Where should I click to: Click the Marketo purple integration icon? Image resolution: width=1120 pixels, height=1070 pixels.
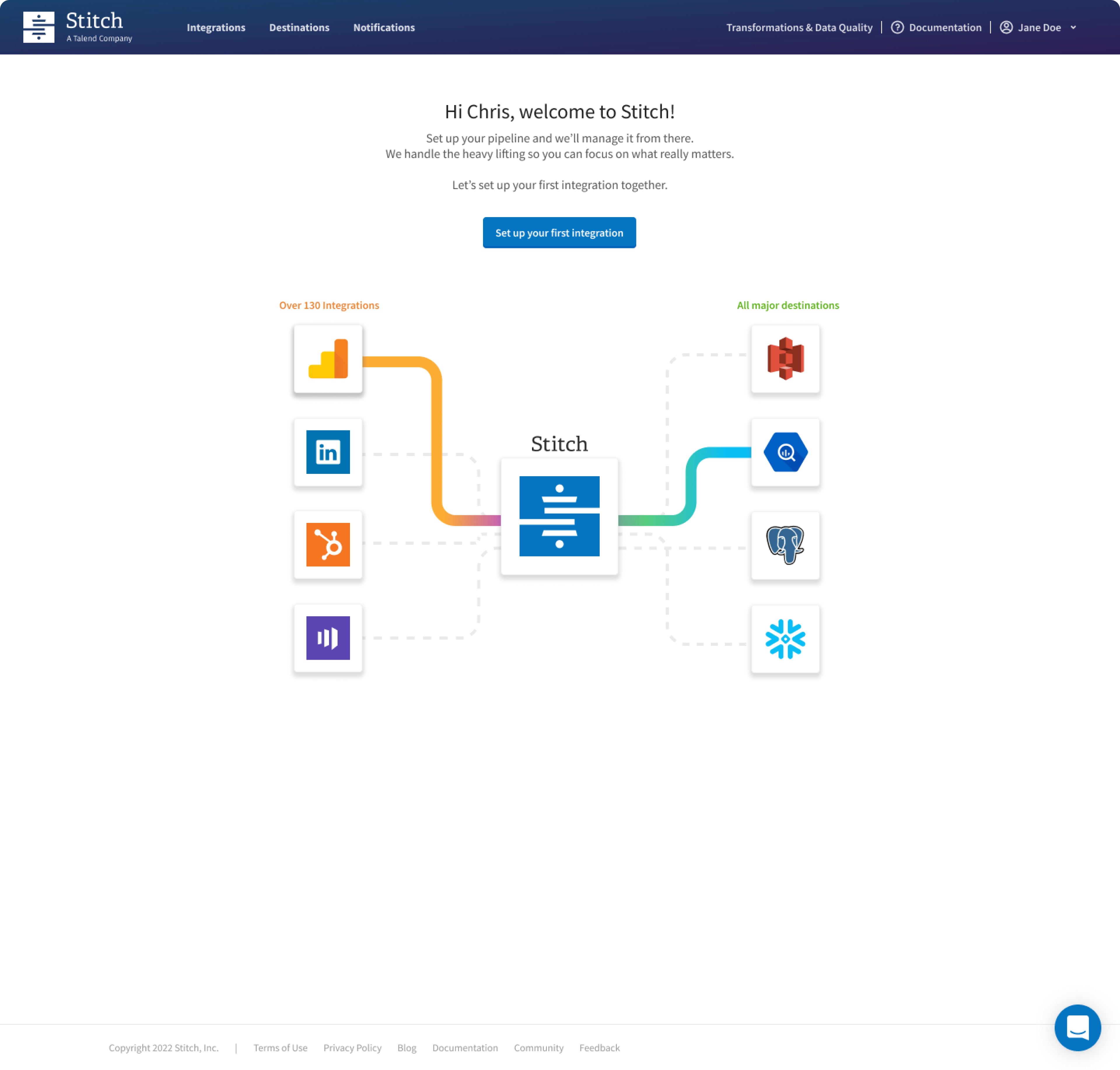coord(328,638)
